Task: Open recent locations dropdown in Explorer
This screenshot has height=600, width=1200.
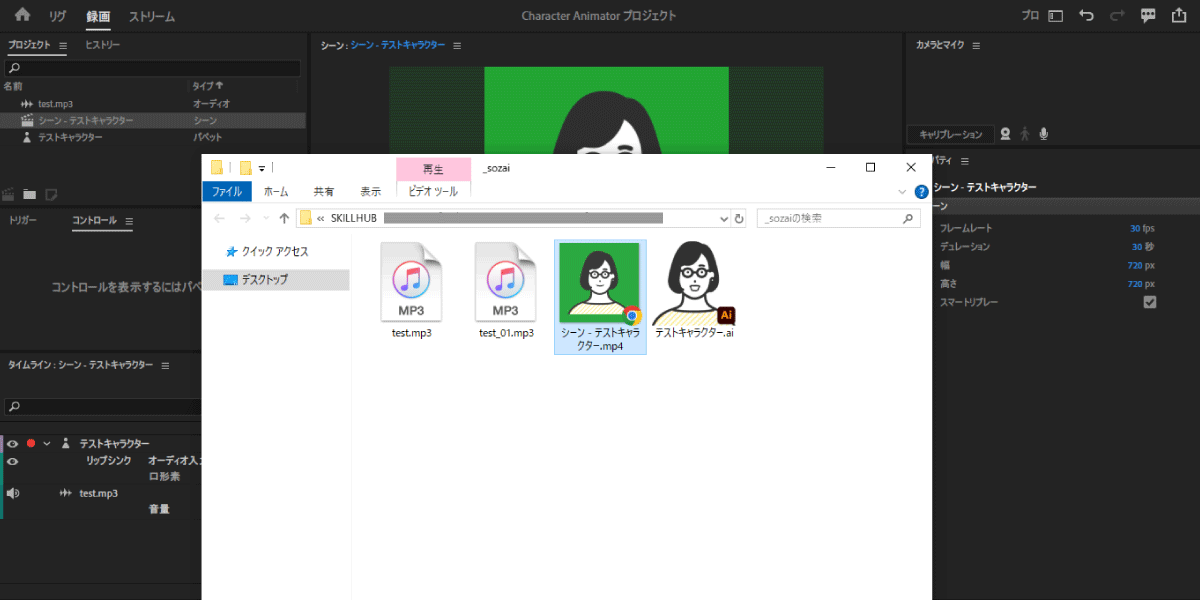Action: [x=265, y=218]
